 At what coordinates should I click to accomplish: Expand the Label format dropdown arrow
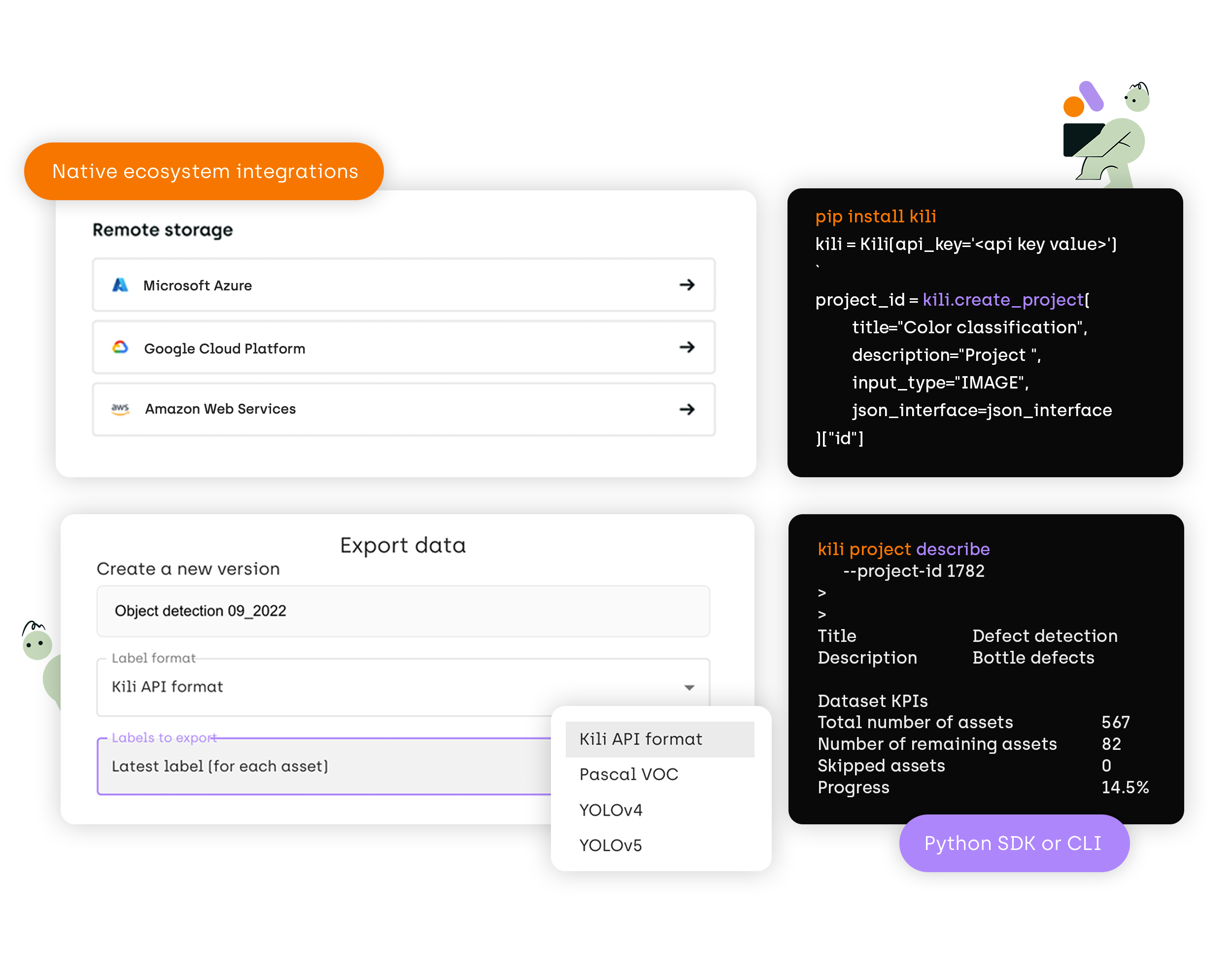(x=689, y=687)
